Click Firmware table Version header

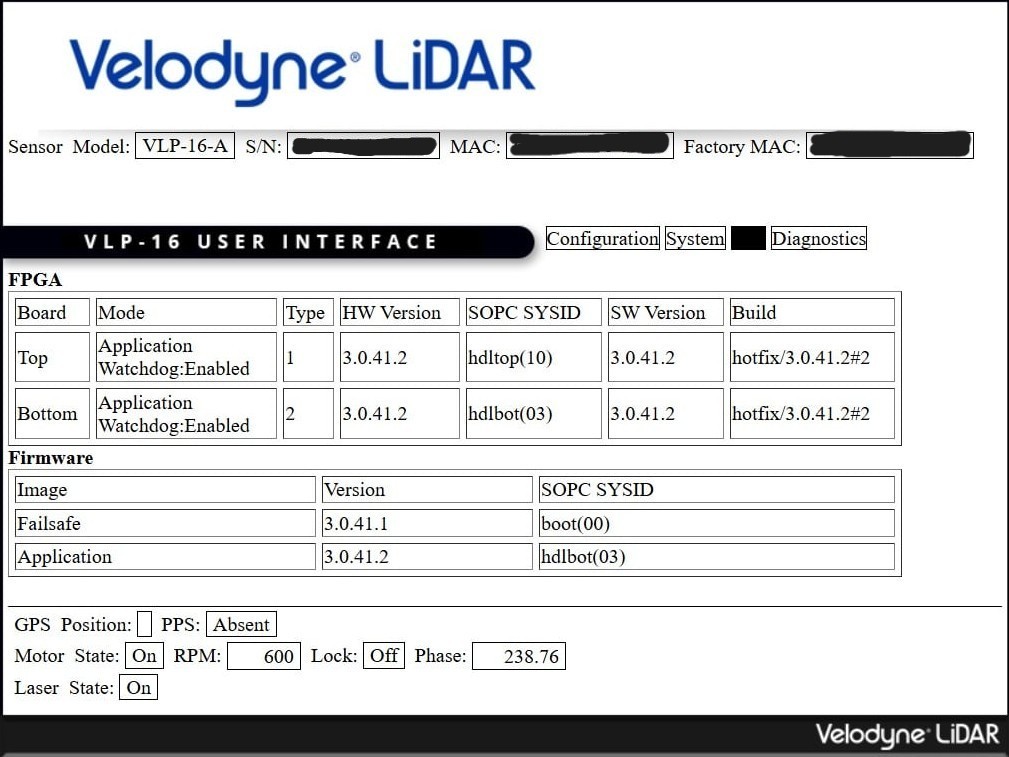[427, 489]
